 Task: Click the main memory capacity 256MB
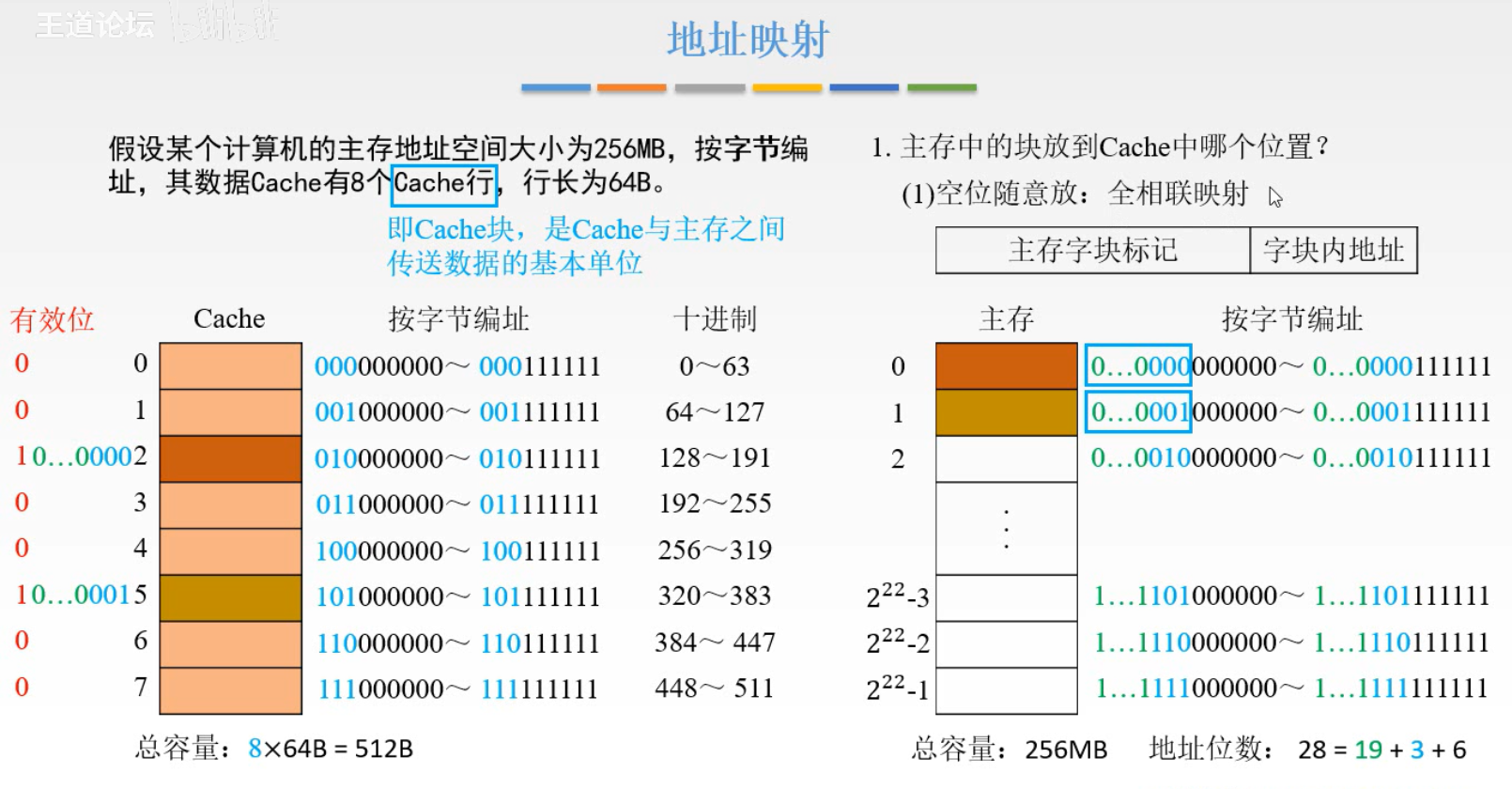pos(1066,750)
